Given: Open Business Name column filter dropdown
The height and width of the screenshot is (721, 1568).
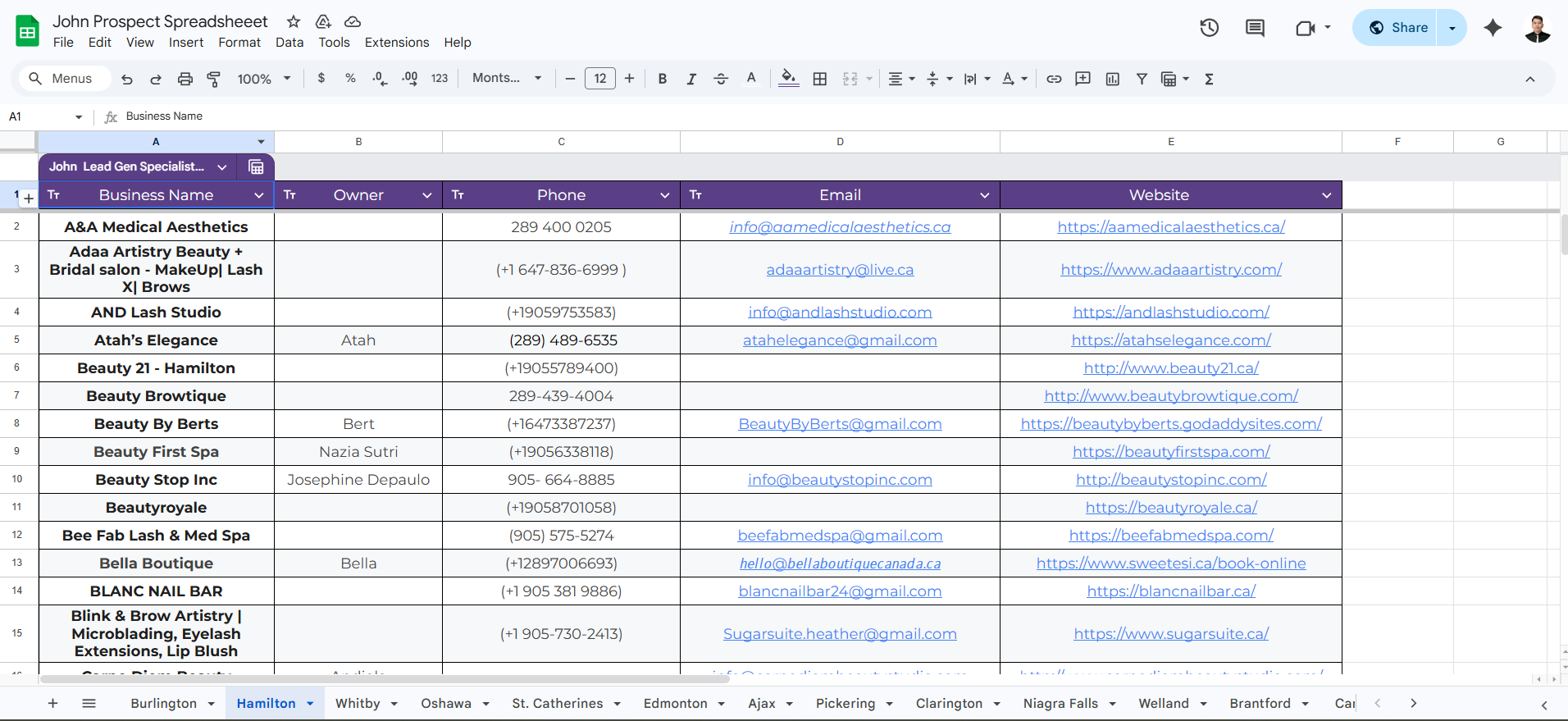Looking at the screenshot, I should (259, 195).
